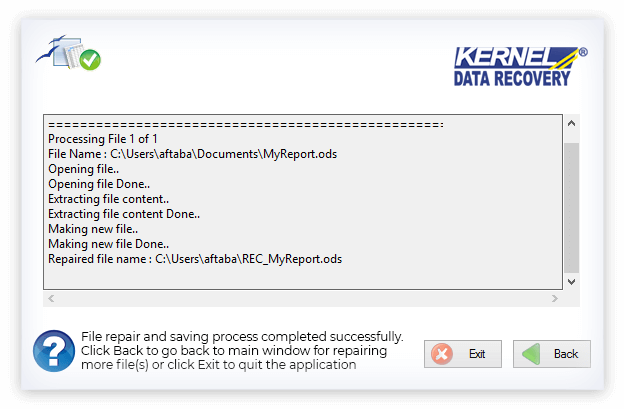
Task: Select 'Repaired file name' REC_MyReport.ods line
Action: pos(195,259)
